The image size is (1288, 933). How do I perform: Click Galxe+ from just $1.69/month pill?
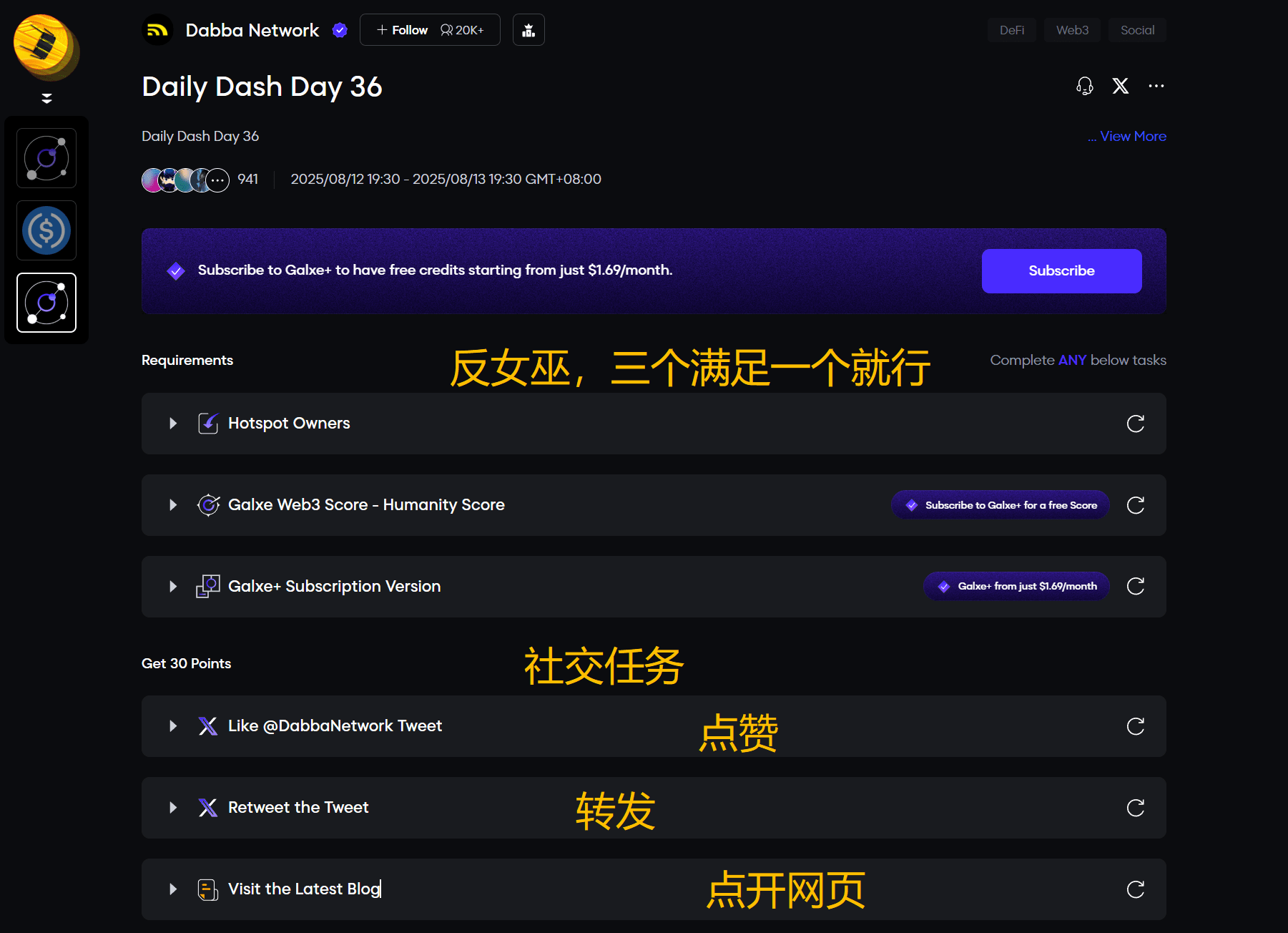click(x=1016, y=587)
